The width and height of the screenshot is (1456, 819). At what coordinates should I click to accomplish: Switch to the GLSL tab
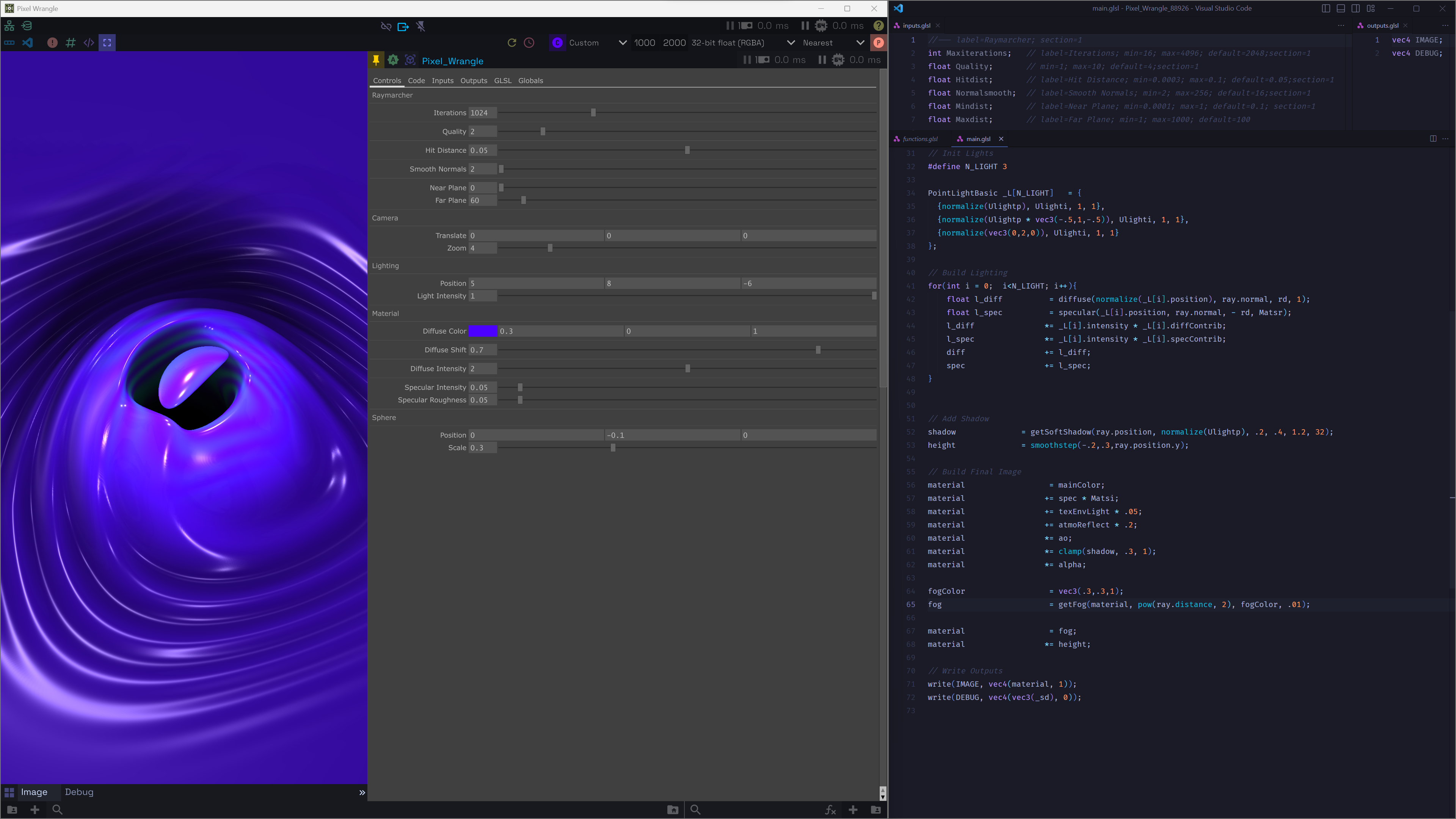pyautogui.click(x=502, y=80)
